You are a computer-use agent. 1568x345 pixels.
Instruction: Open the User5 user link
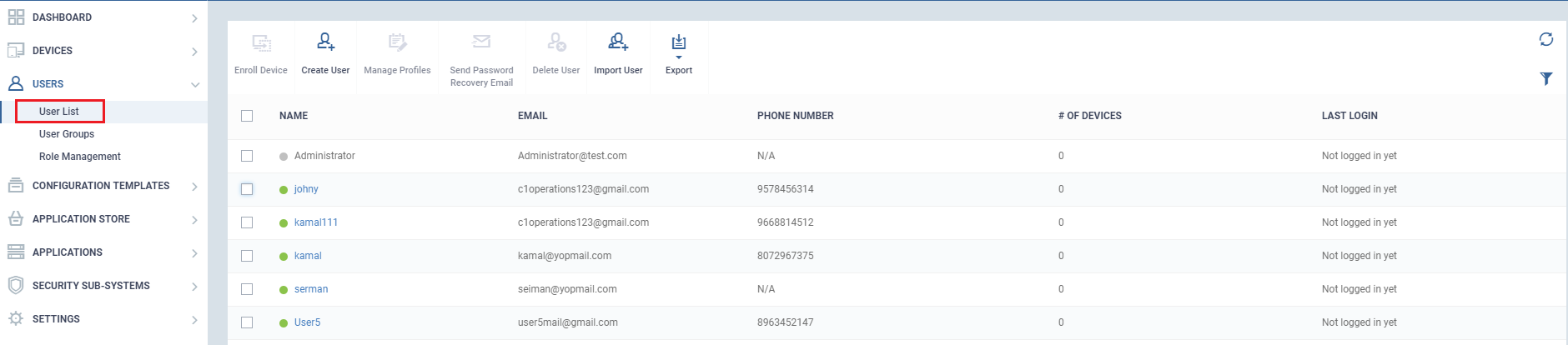coord(307,322)
